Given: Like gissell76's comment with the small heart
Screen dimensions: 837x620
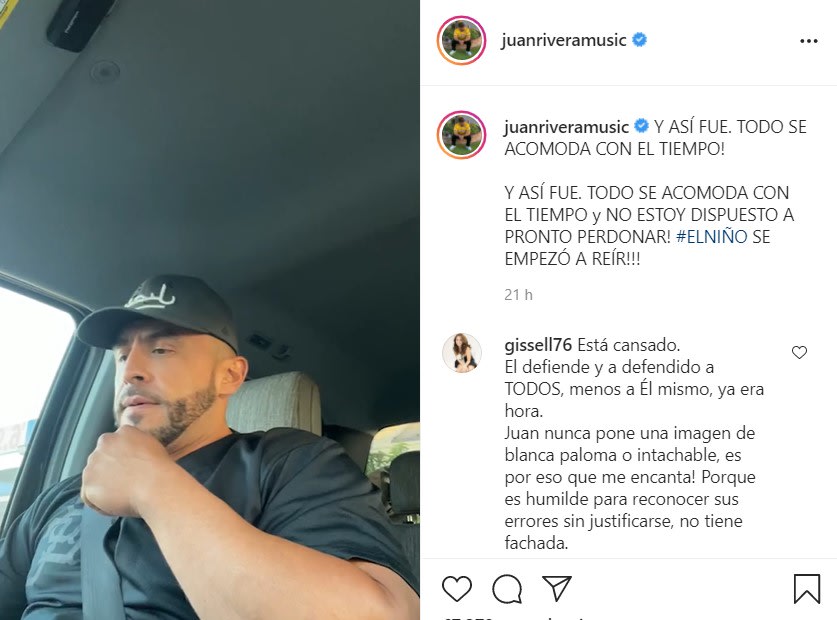Looking at the screenshot, I should click(x=799, y=352).
